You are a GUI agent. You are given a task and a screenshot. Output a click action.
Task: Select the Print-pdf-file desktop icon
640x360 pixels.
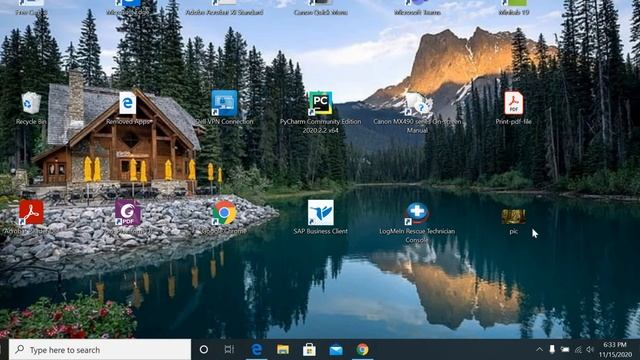click(x=513, y=103)
